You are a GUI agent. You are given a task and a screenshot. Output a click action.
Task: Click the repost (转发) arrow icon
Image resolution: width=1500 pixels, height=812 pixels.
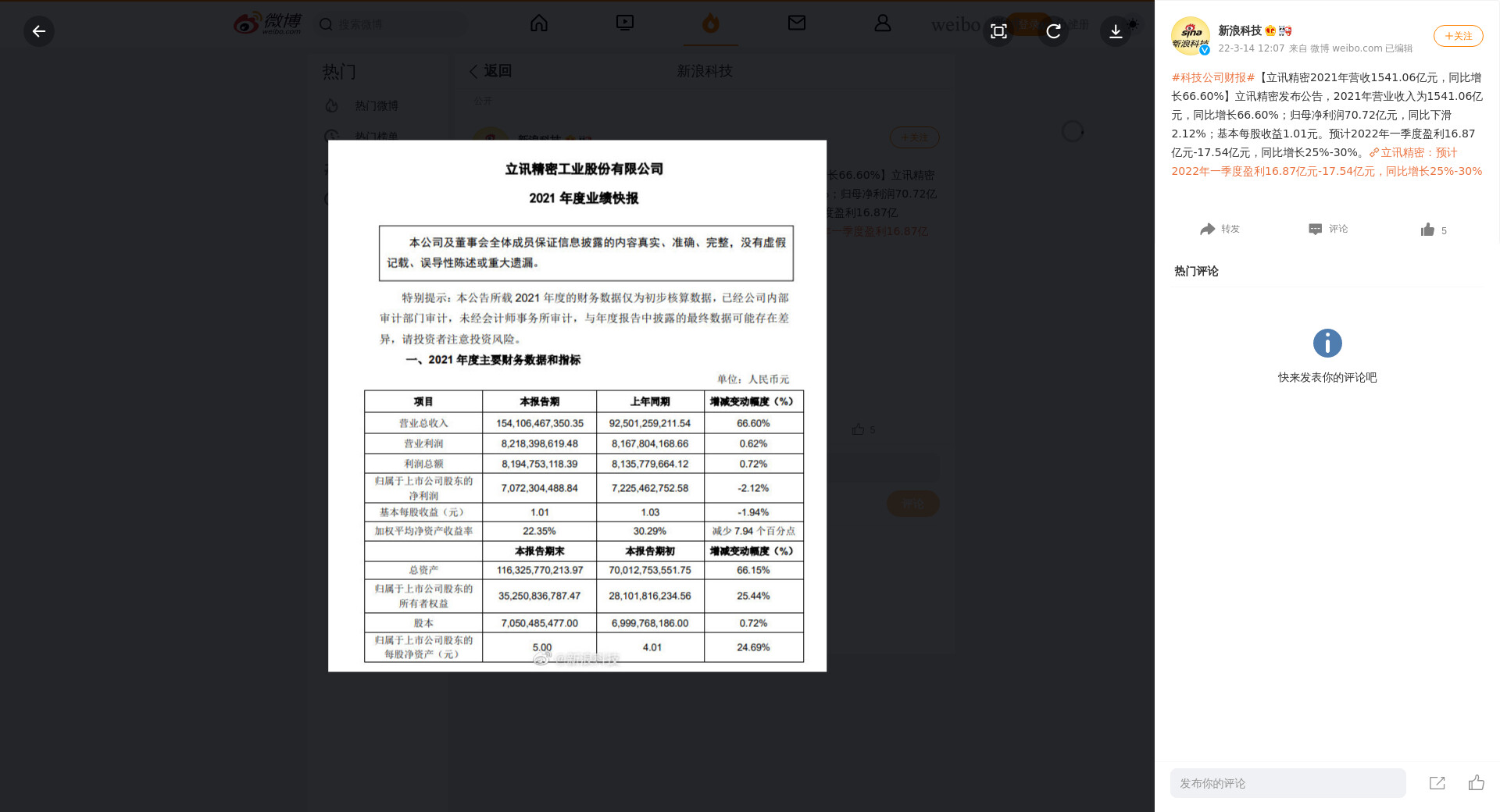(1208, 229)
